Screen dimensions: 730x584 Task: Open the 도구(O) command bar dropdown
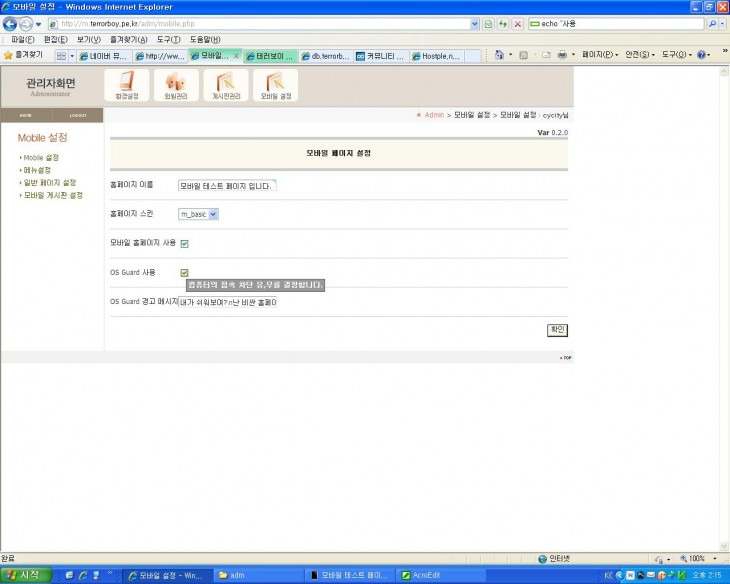(x=677, y=55)
